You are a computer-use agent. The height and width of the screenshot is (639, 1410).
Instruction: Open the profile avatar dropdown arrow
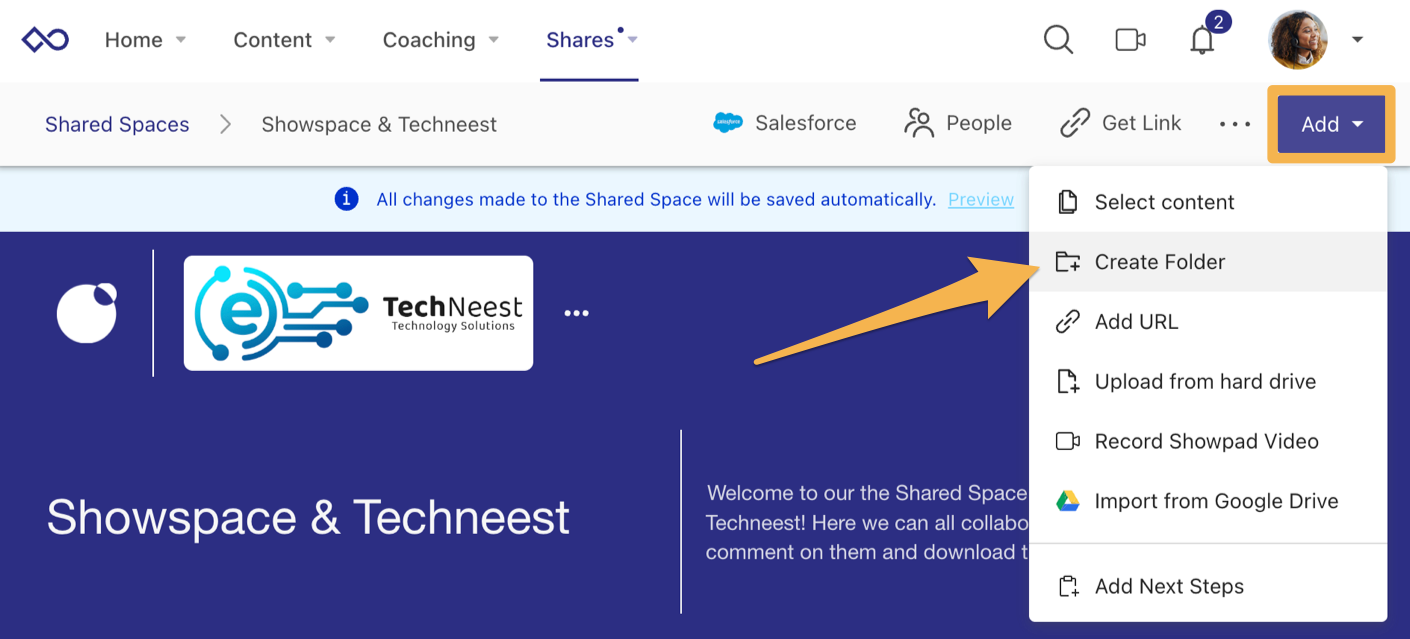click(1357, 40)
